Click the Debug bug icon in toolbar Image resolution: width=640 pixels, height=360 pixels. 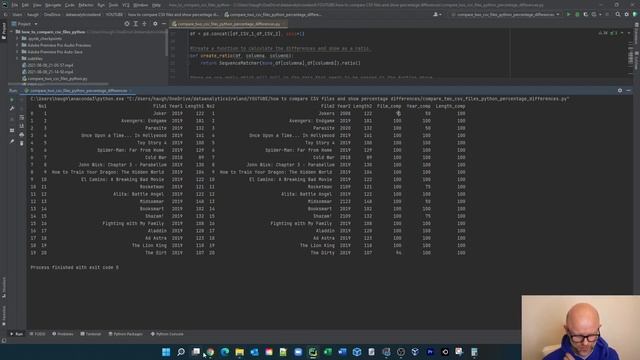(577, 15)
